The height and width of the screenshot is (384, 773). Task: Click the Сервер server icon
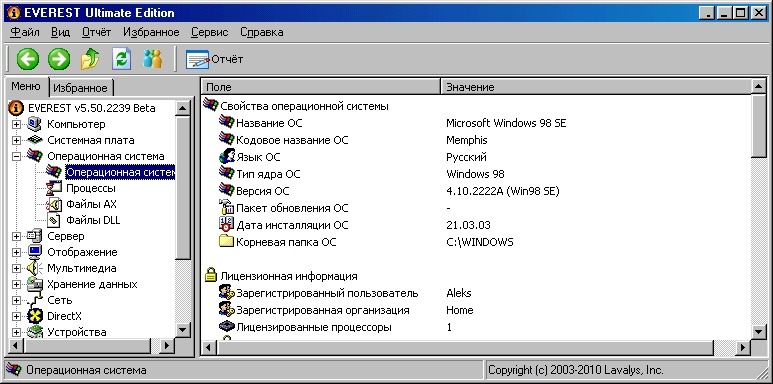click(x=35, y=236)
